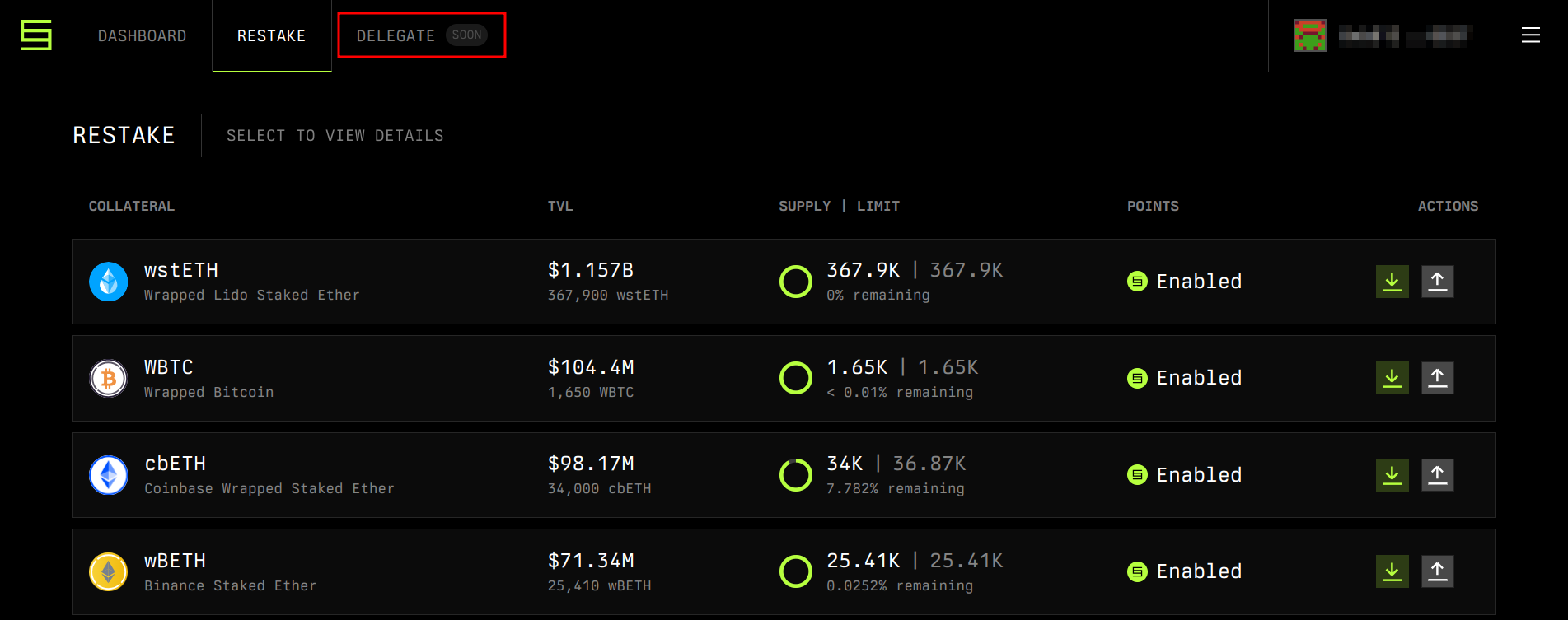Click the wstETH token icon
Image resolution: width=1568 pixels, height=620 pixels.
point(109,282)
